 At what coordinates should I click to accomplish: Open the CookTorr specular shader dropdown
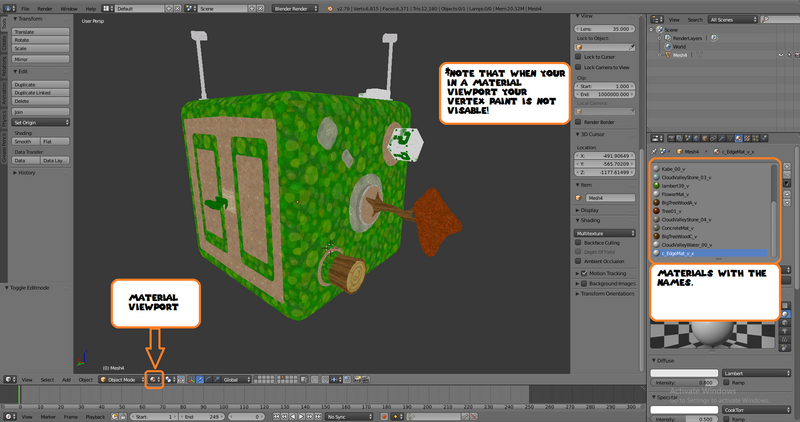pyautogui.click(x=756, y=410)
